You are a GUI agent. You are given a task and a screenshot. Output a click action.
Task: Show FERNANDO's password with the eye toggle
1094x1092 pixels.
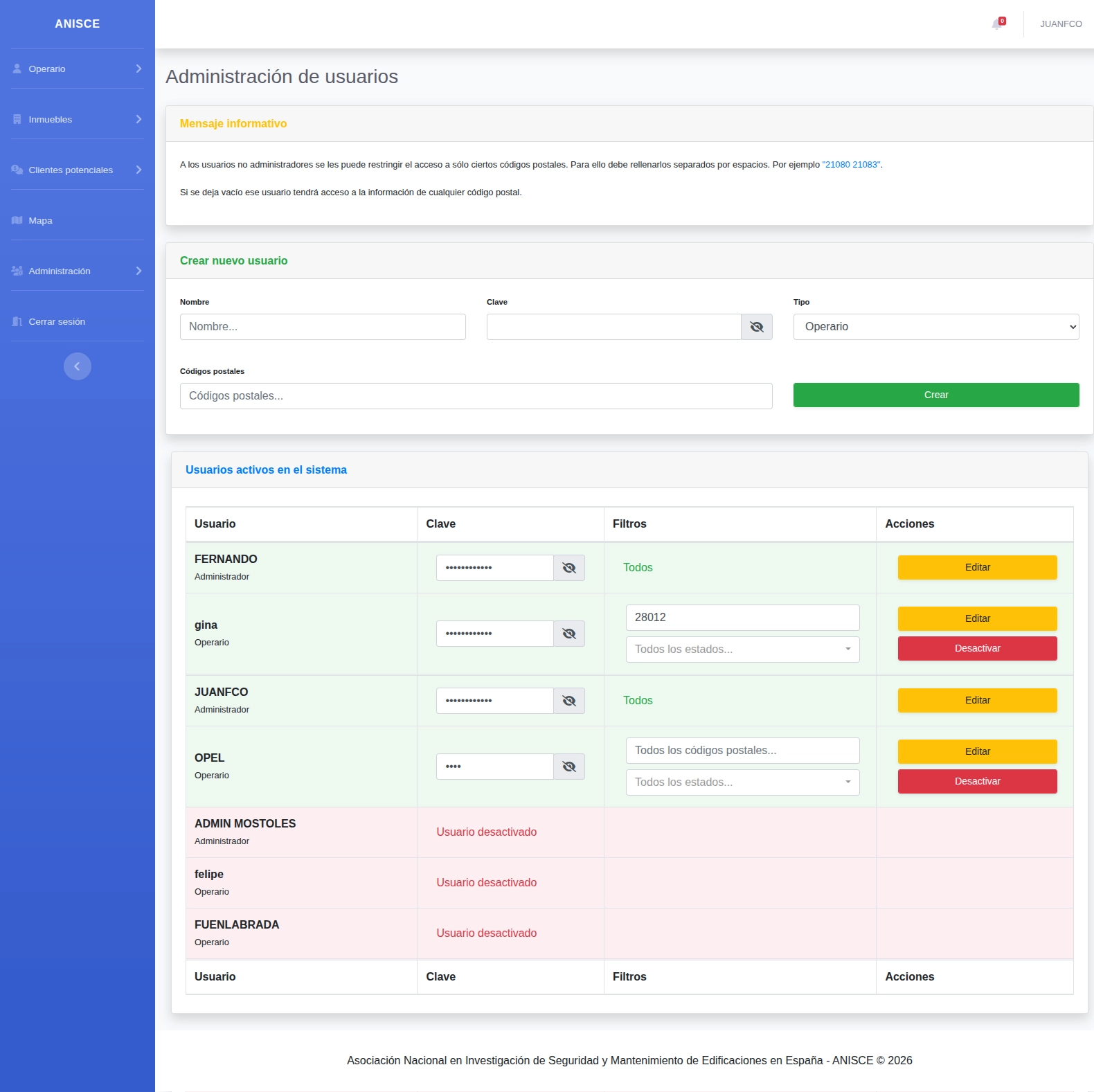tap(569, 568)
